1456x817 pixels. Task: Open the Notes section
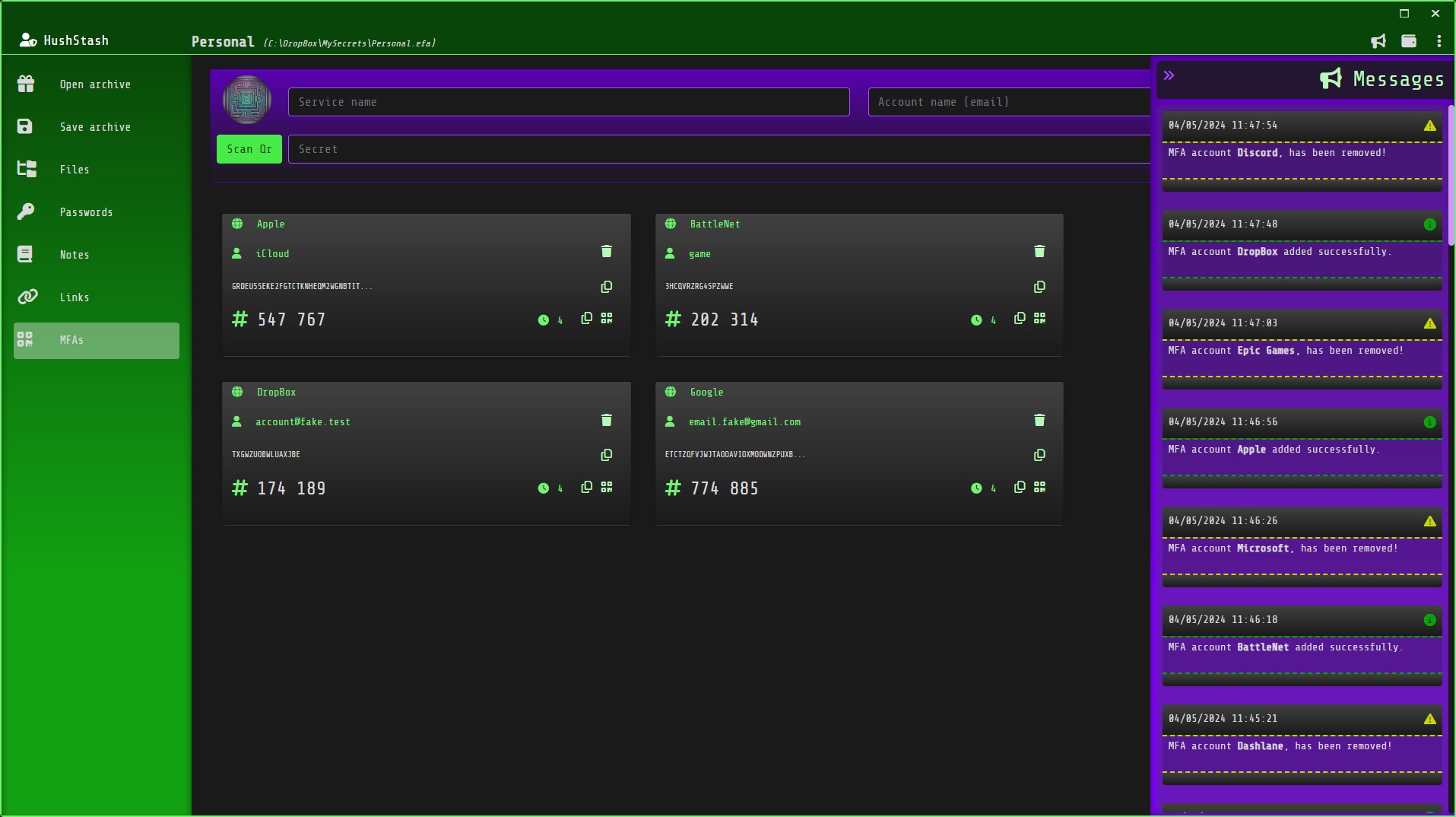tap(97, 255)
